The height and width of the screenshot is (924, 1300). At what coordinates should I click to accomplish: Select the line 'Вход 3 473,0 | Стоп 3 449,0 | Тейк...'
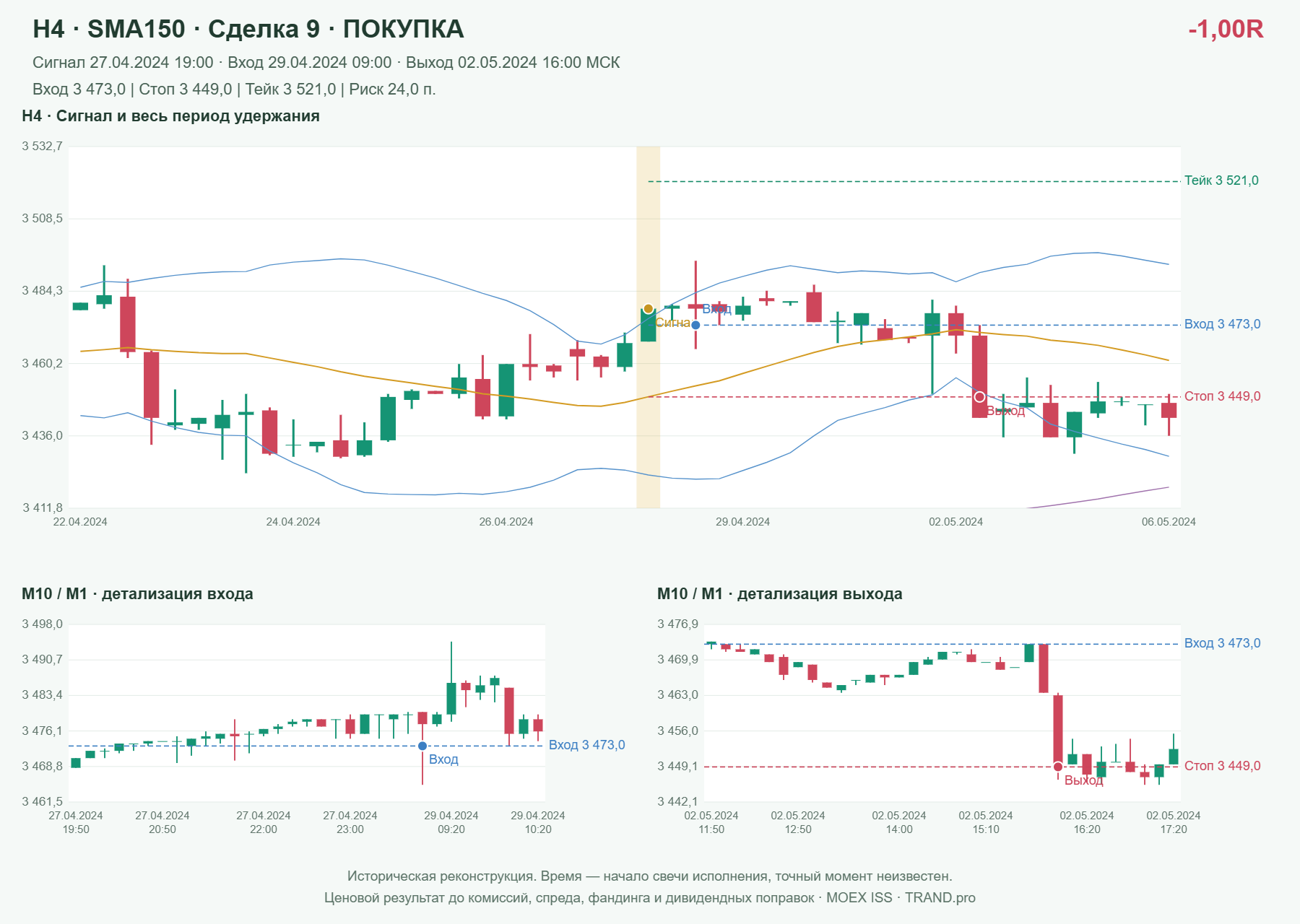pyautogui.click(x=234, y=90)
